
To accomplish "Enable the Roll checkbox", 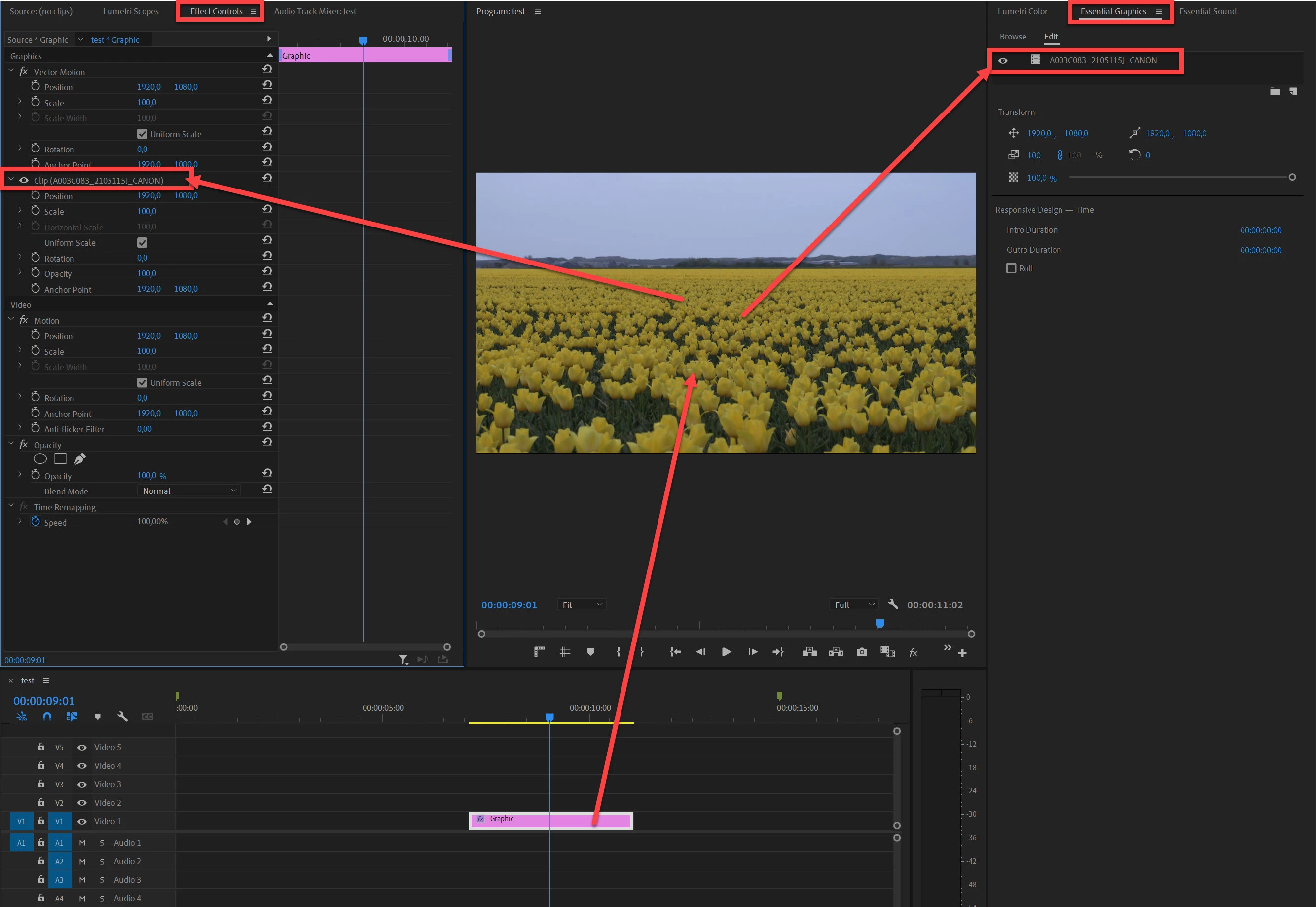I will [x=1011, y=268].
